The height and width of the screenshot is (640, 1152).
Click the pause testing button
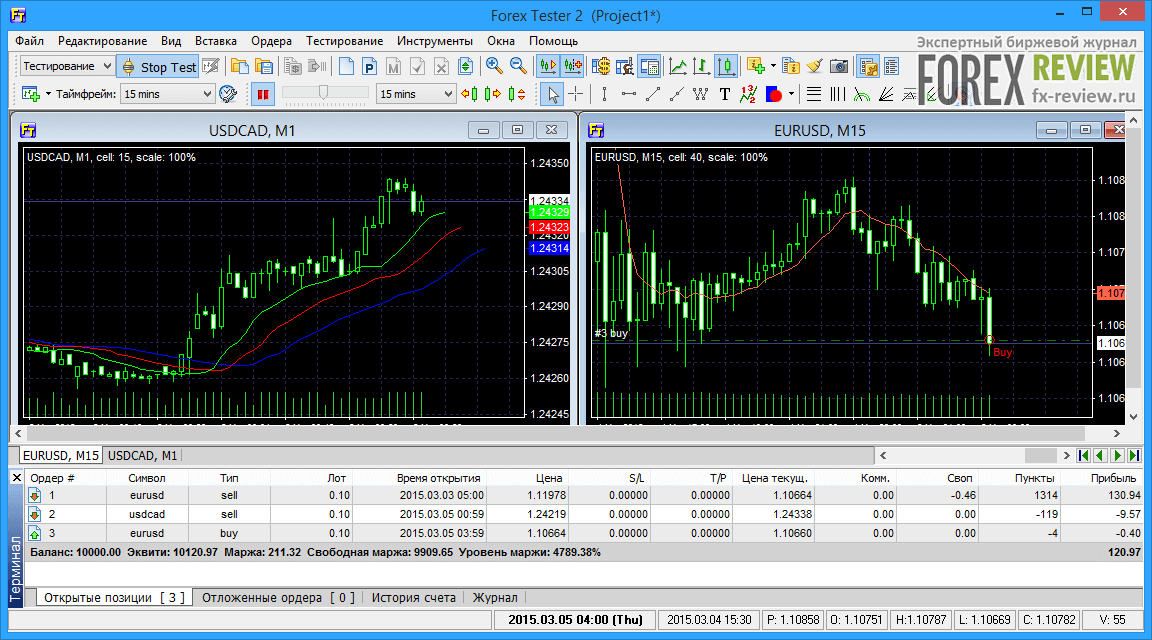(x=262, y=94)
